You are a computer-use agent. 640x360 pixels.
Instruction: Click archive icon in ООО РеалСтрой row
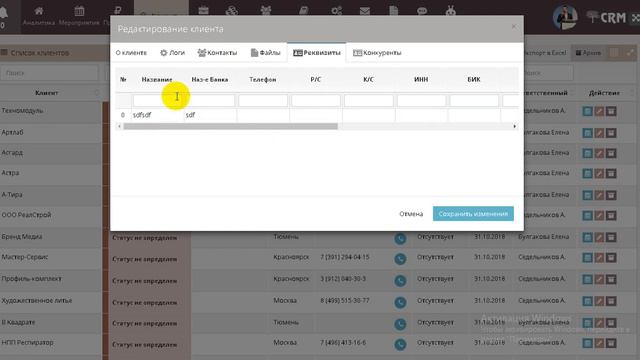pyautogui.click(x=611, y=216)
